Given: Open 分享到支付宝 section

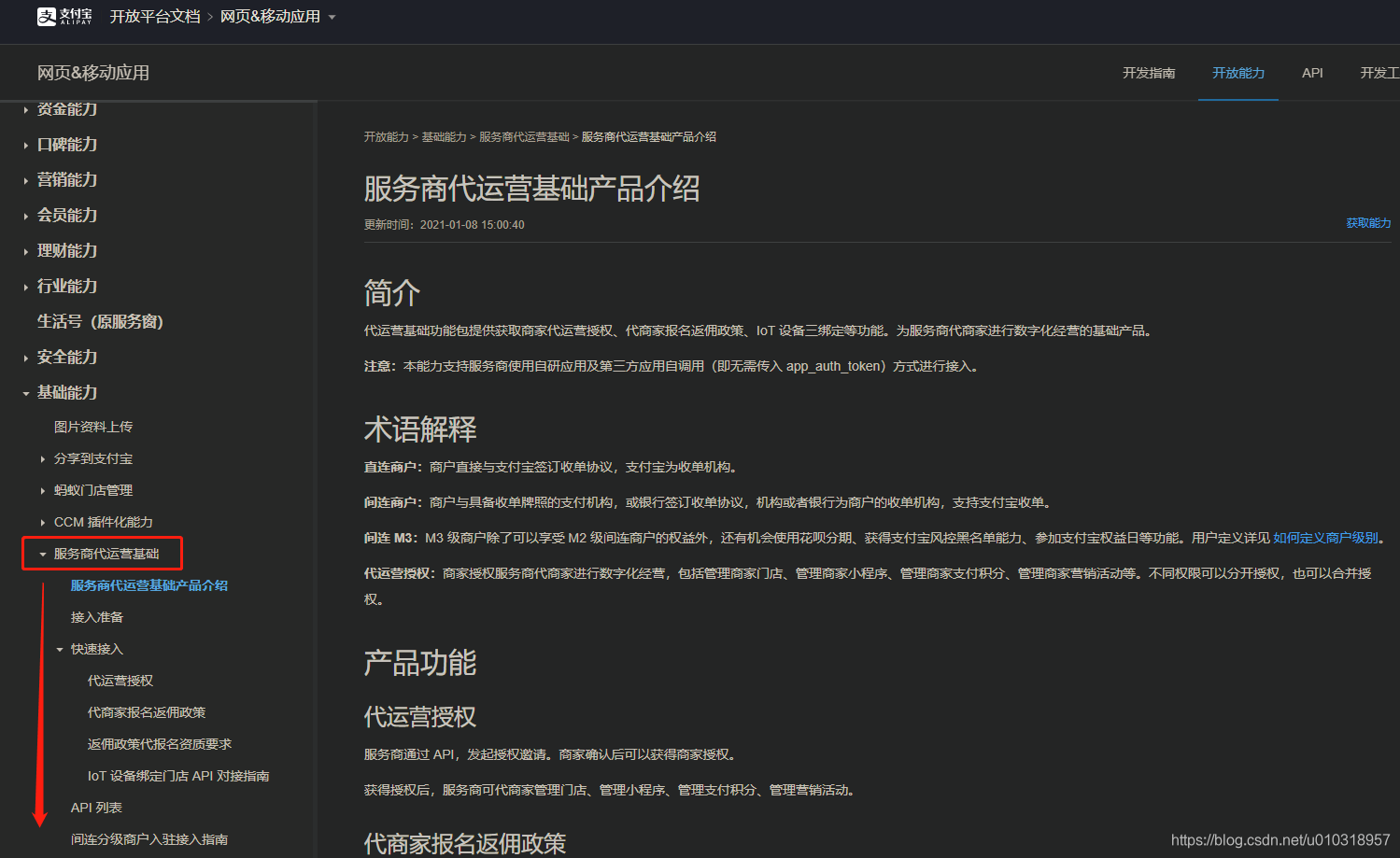Looking at the screenshot, I should pos(93,458).
